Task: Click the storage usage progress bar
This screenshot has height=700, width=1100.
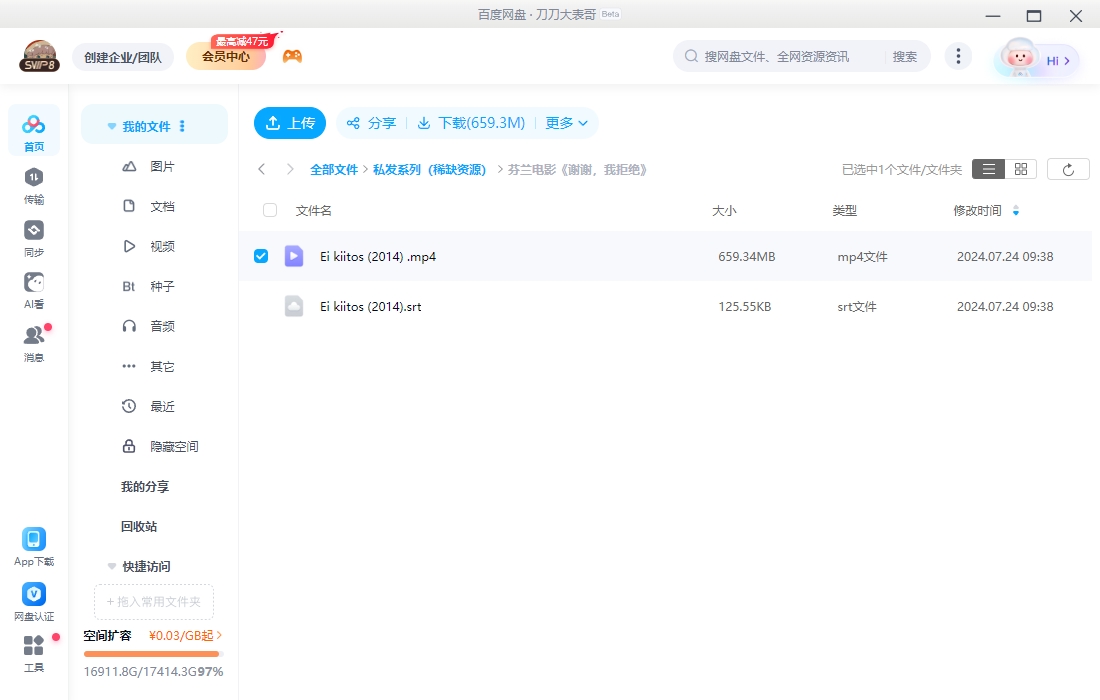Action: coord(151,653)
